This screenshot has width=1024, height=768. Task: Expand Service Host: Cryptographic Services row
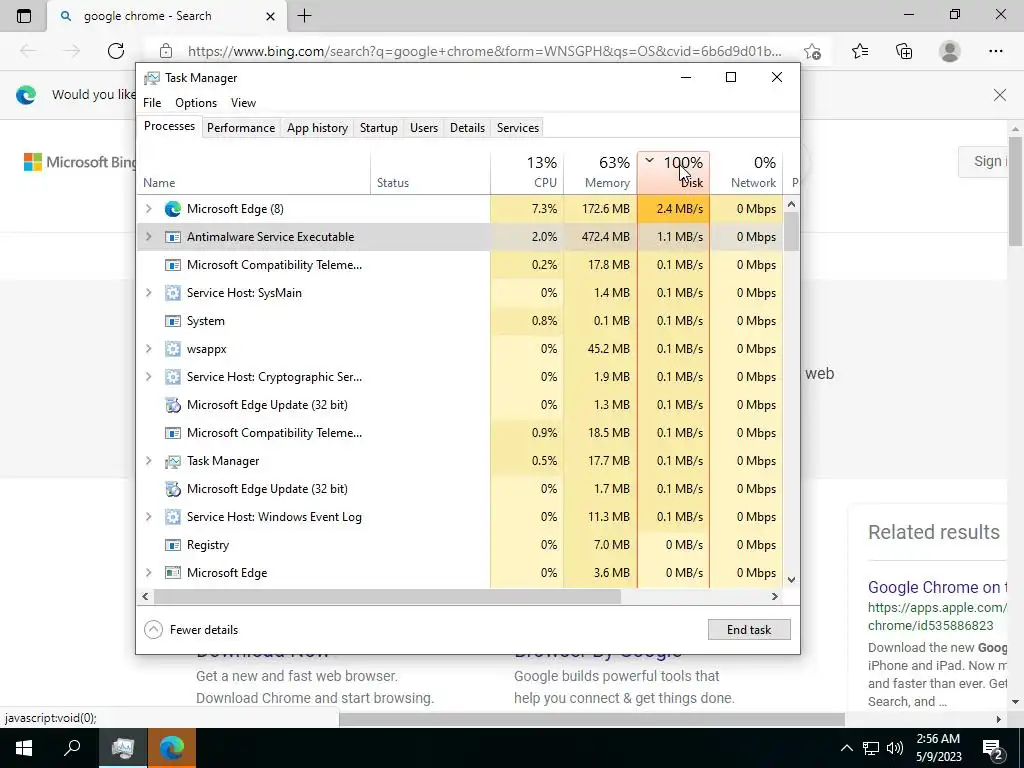[148, 377]
